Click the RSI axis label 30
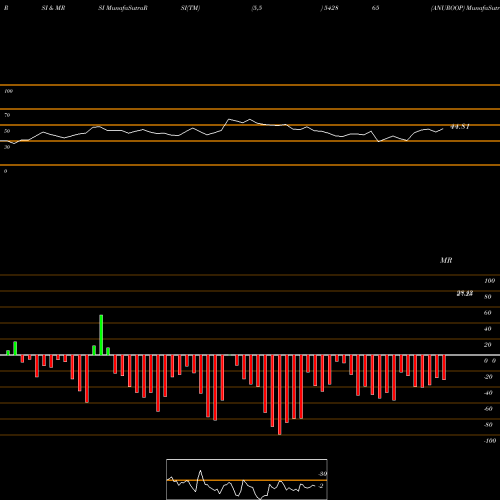 point(7,147)
